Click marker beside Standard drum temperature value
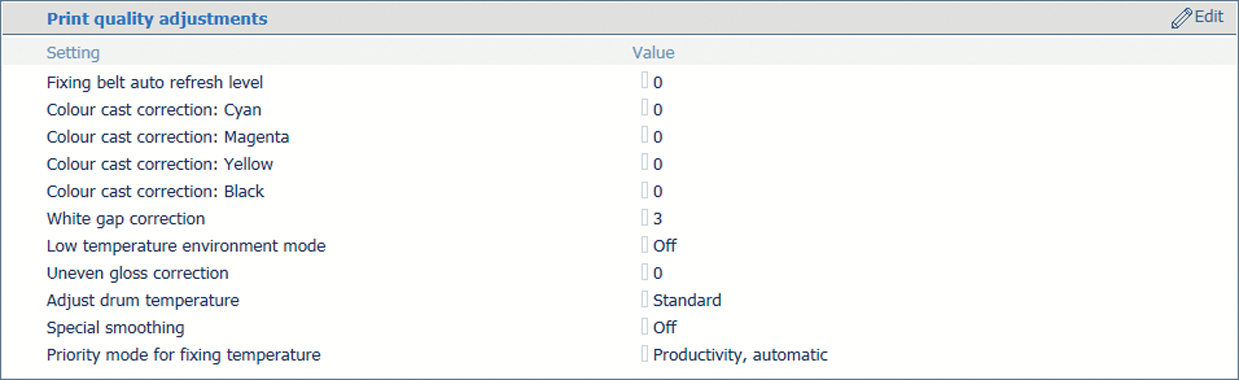This screenshot has height=380, width=1239. (x=644, y=299)
